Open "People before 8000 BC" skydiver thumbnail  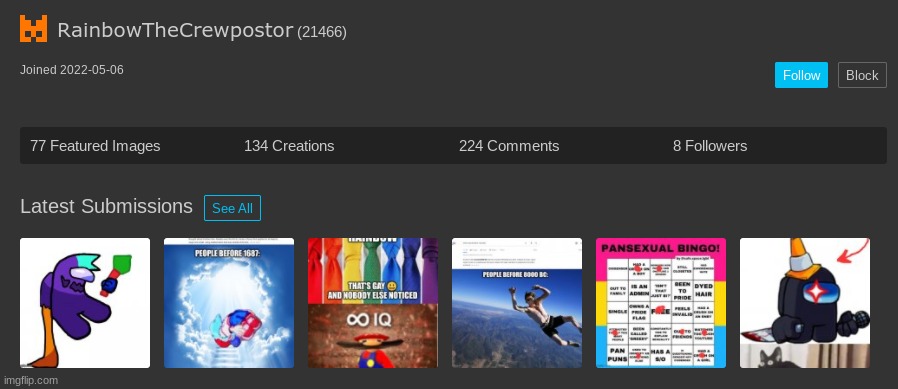(517, 303)
